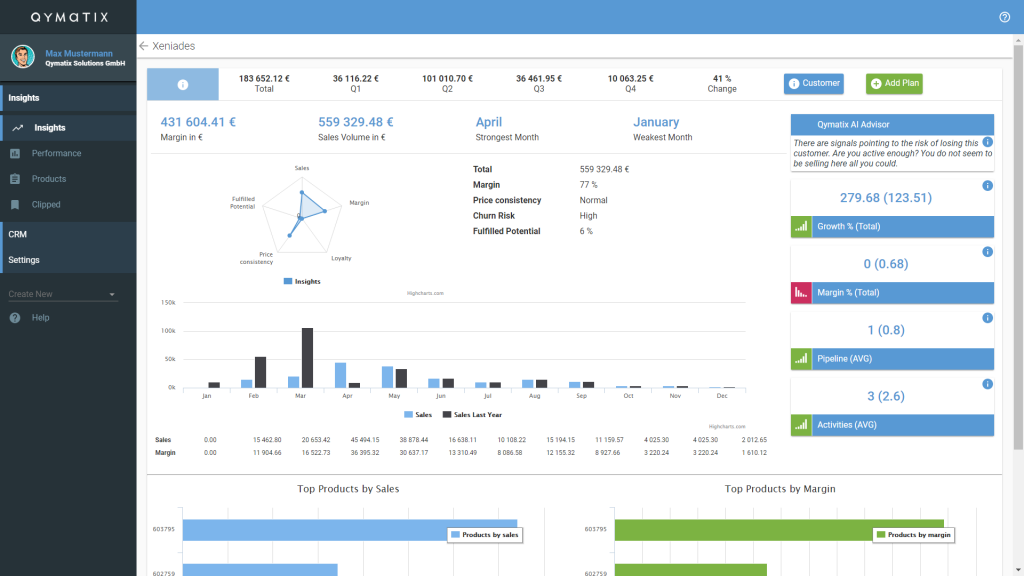Image resolution: width=1024 pixels, height=576 pixels.
Task: Click the Pipeline (AVG) green chart icon
Action: pos(801,359)
